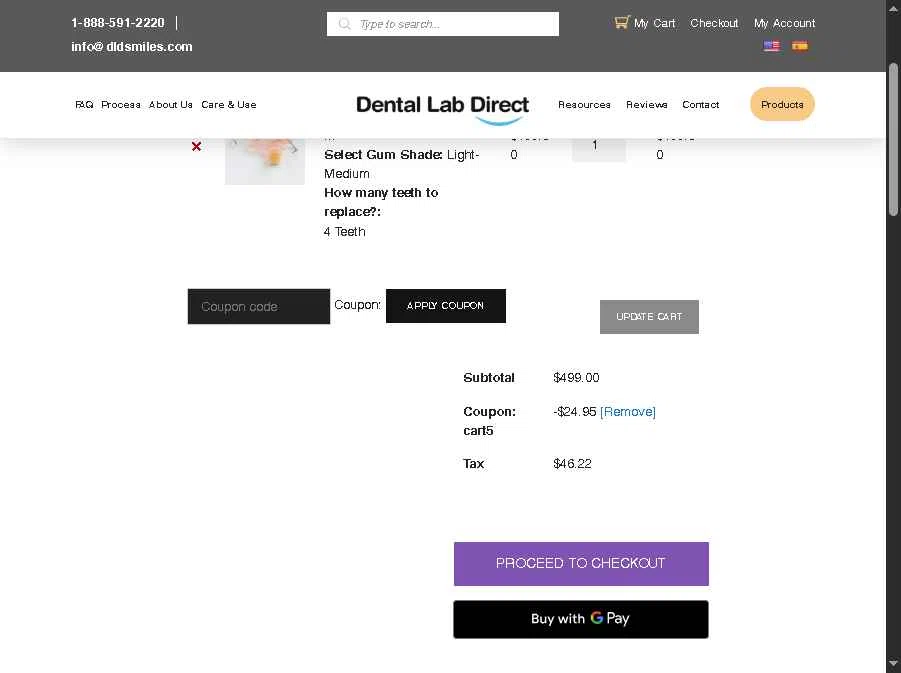Image resolution: width=901 pixels, height=673 pixels.
Task: Click the Dental Lab Direct logo
Action: 442,109
